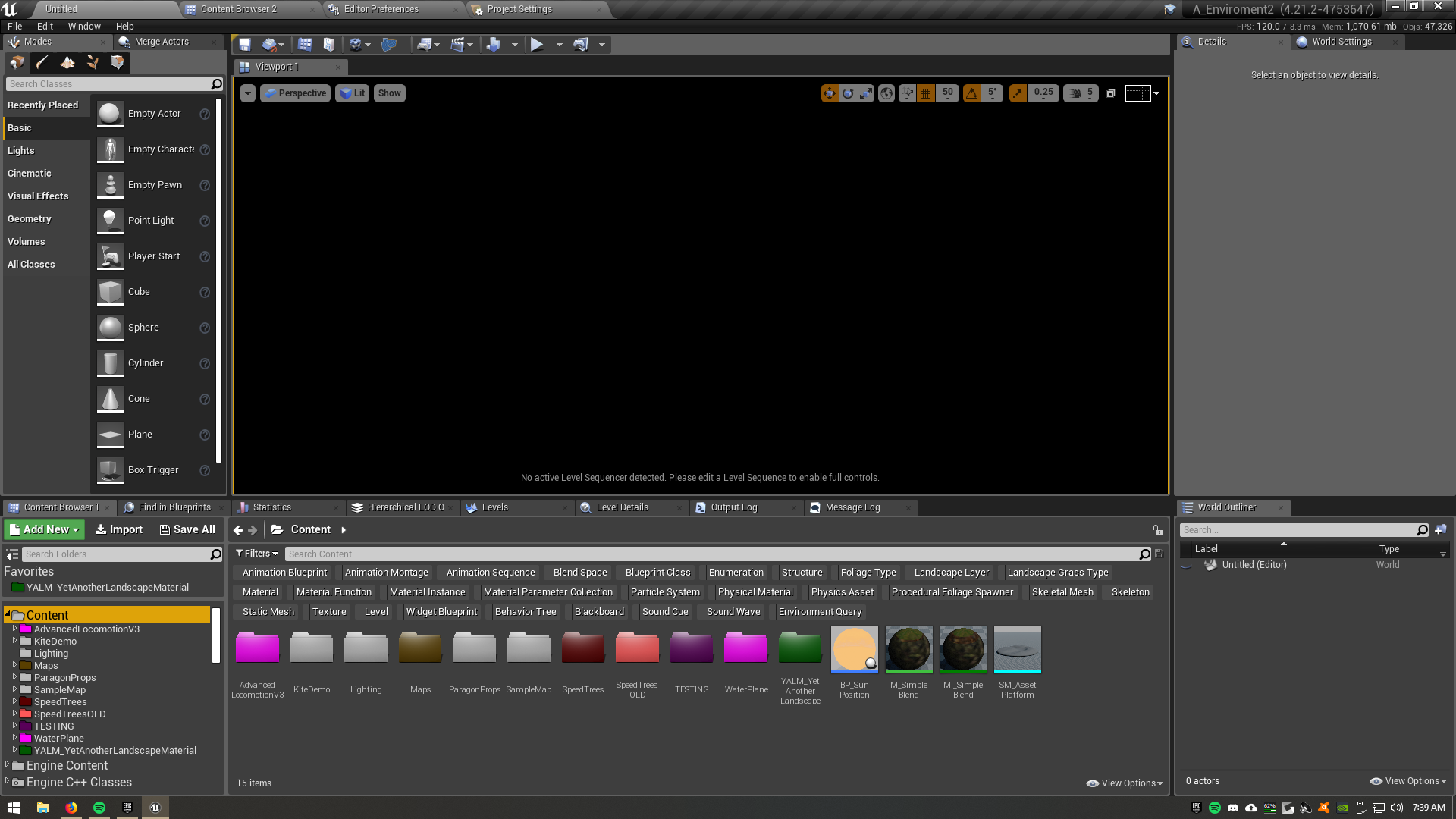
Task: Select the Landscape editing mode
Action: click(x=67, y=63)
